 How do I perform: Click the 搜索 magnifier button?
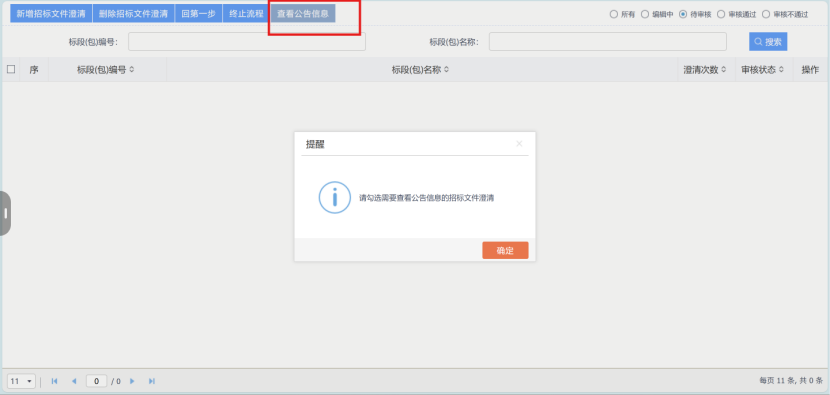click(768, 42)
